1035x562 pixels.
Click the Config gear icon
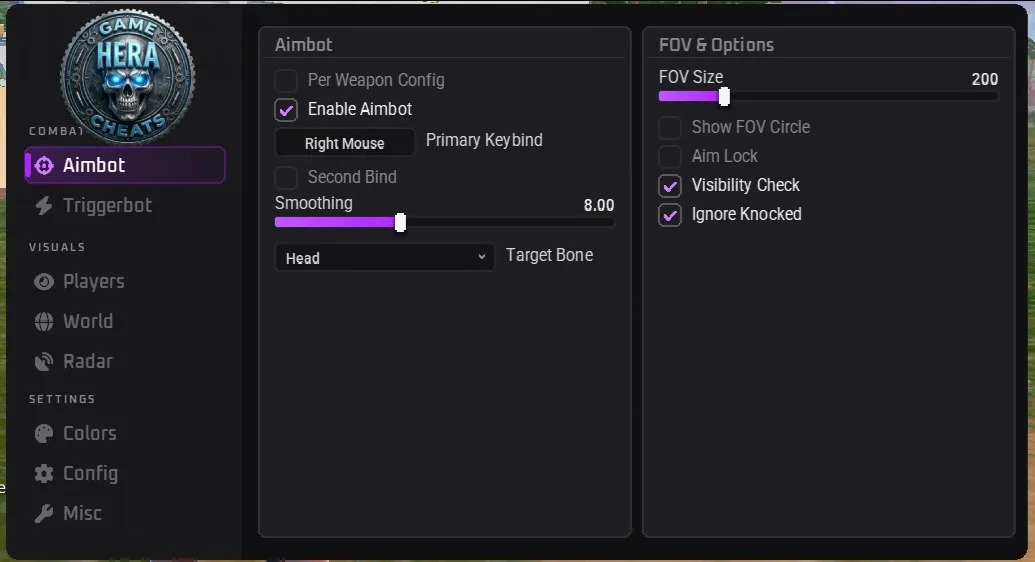pos(44,474)
